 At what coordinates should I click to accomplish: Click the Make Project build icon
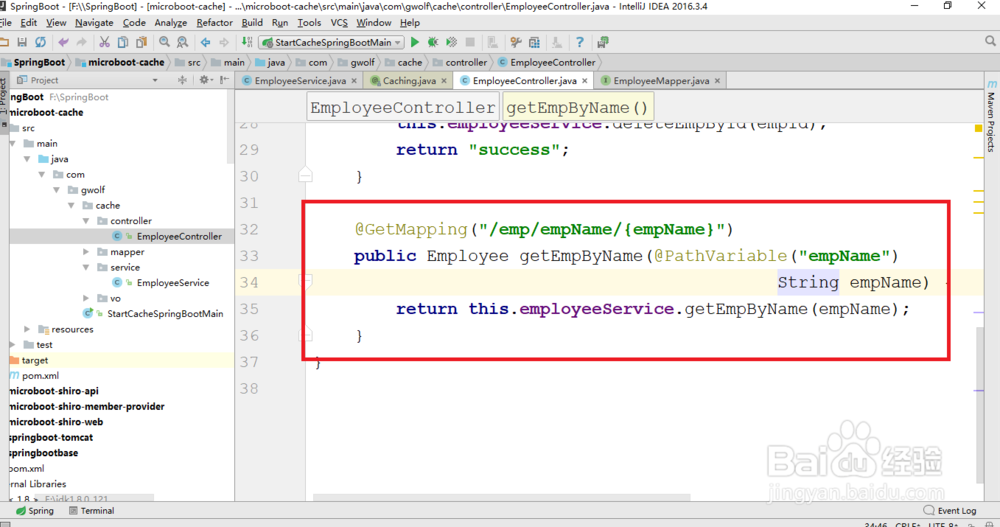[x=247, y=42]
